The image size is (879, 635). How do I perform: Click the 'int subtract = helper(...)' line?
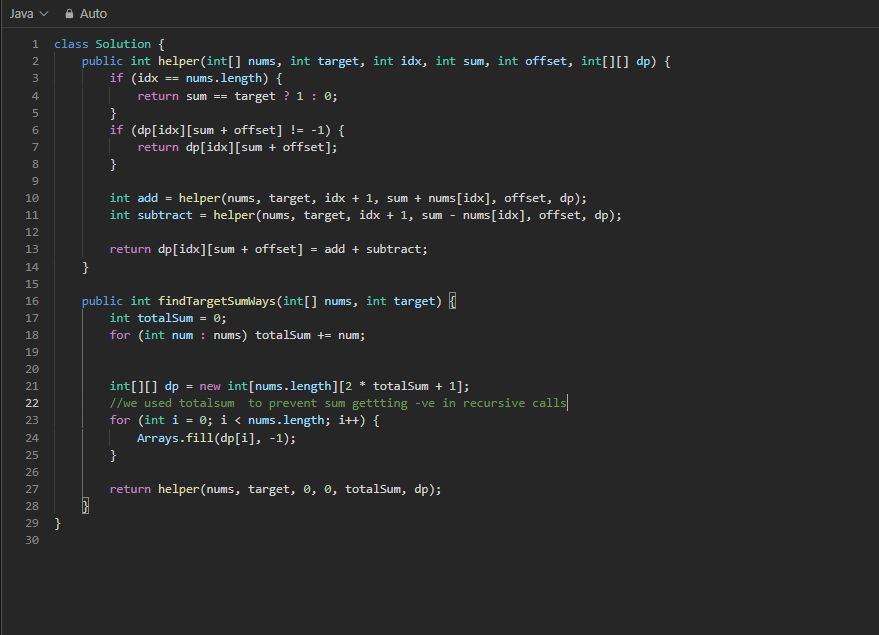tap(366, 215)
